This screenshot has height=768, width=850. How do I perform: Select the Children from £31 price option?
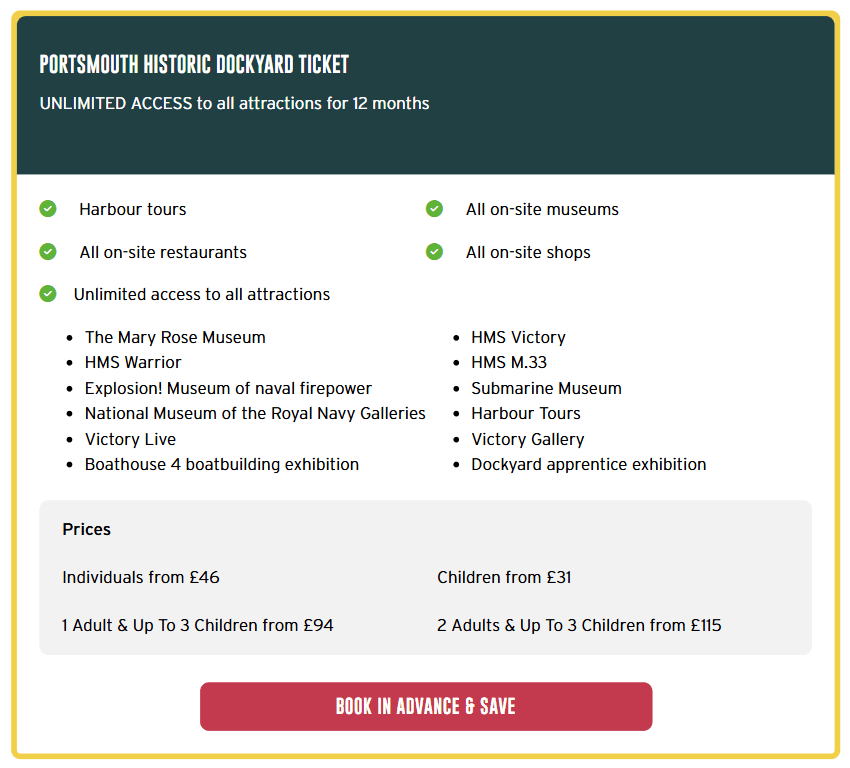(x=505, y=577)
